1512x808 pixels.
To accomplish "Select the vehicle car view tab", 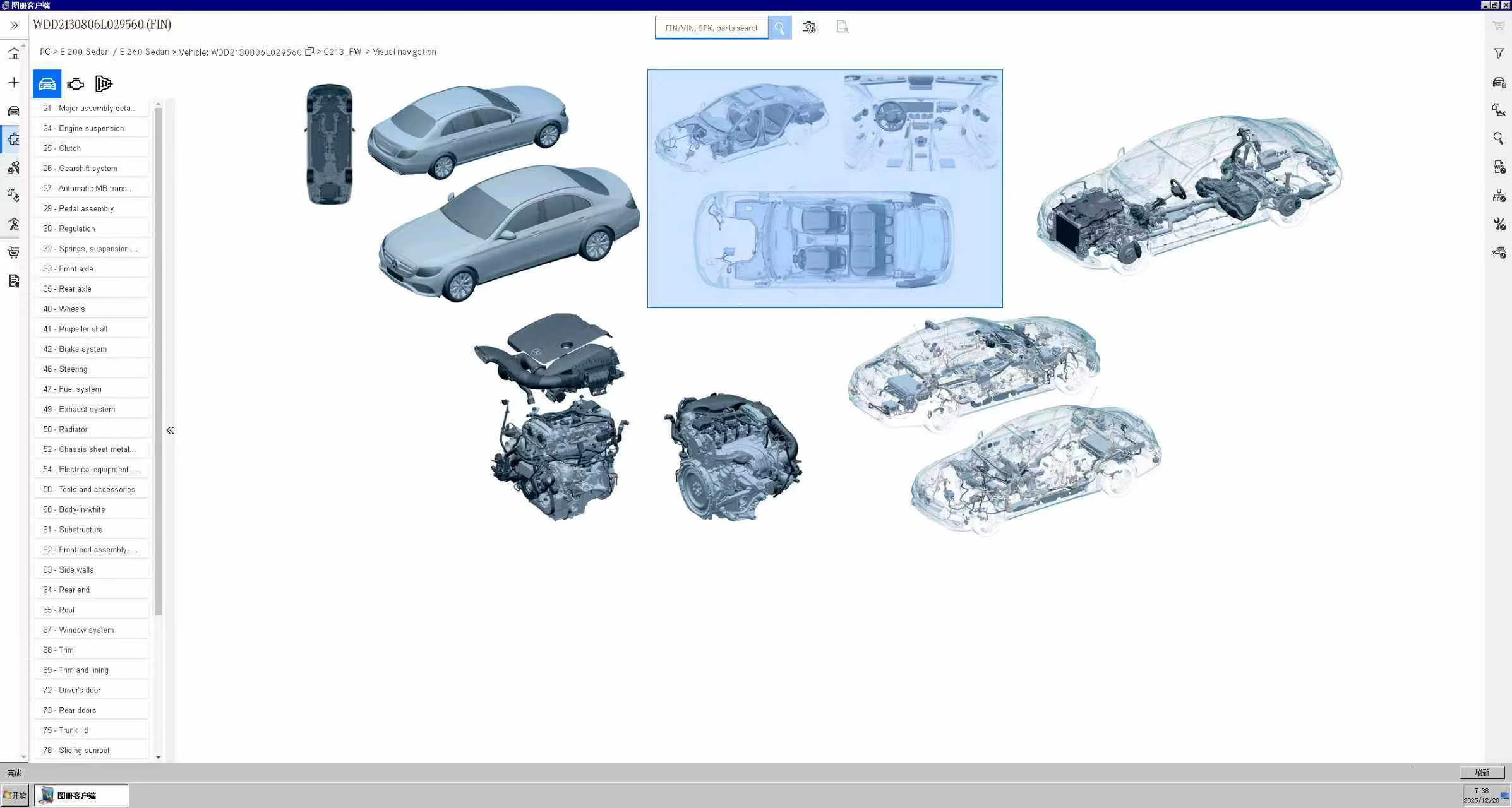I will [x=47, y=84].
